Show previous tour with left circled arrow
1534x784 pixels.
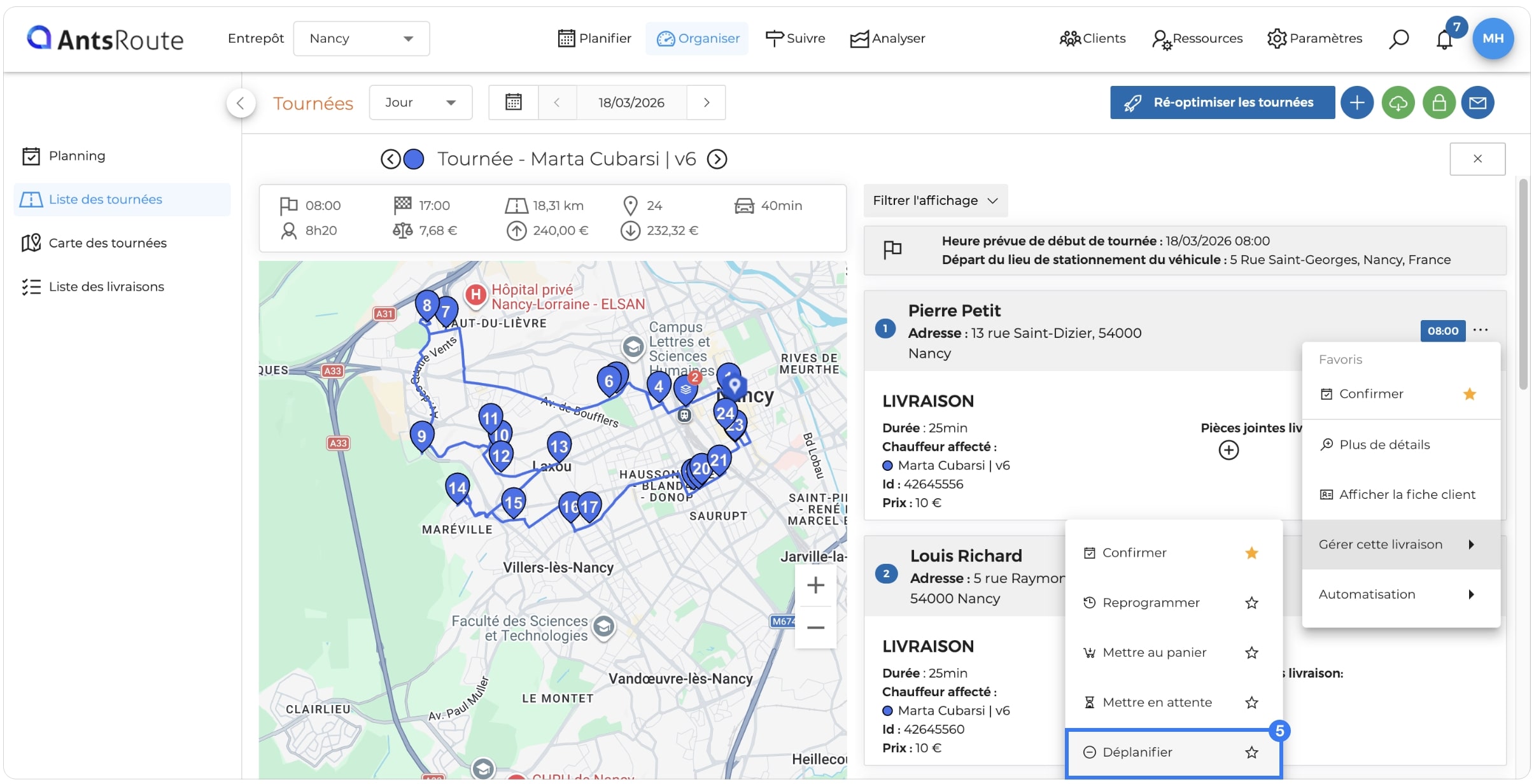tap(391, 159)
